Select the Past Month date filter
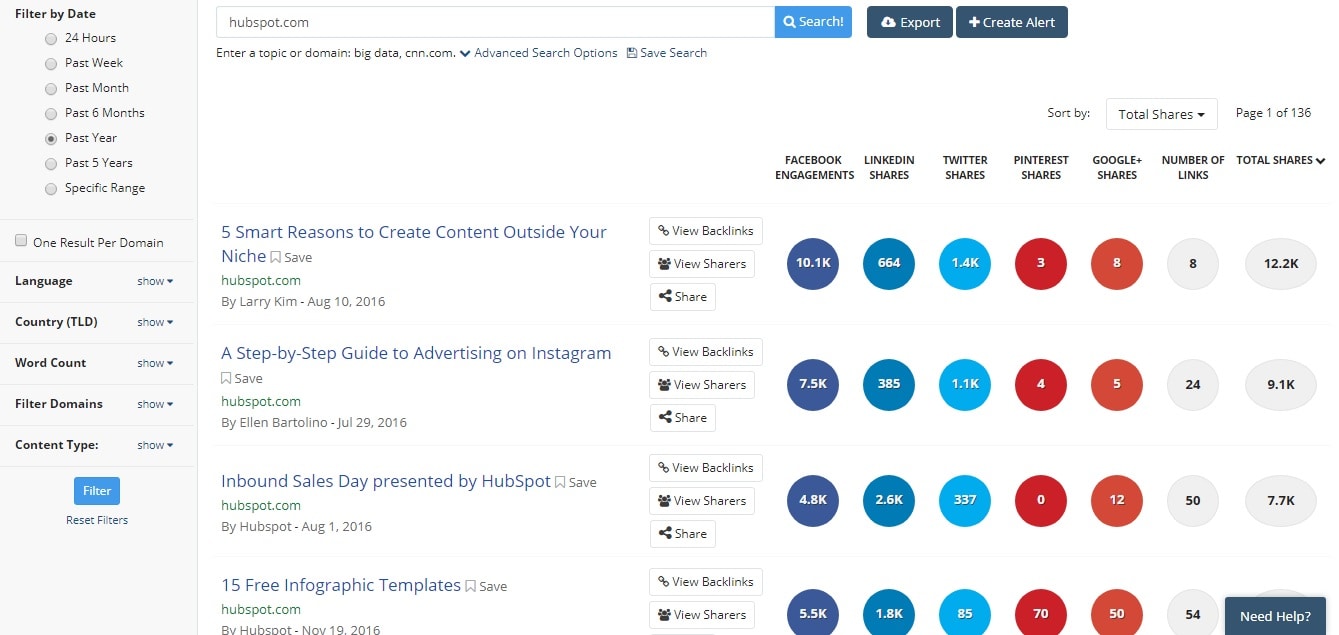 [x=51, y=89]
